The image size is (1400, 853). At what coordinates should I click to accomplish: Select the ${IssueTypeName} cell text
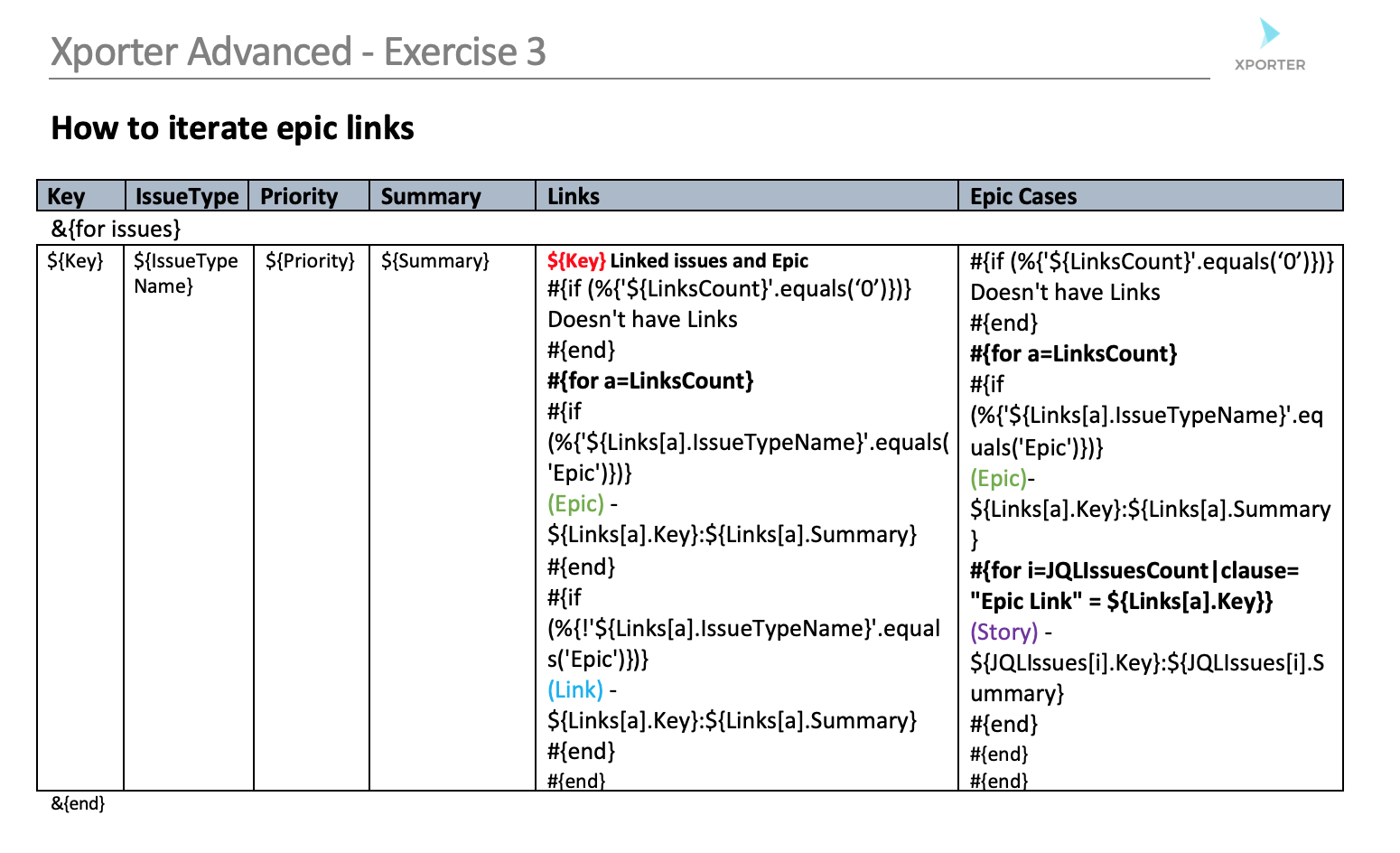point(185,273)
